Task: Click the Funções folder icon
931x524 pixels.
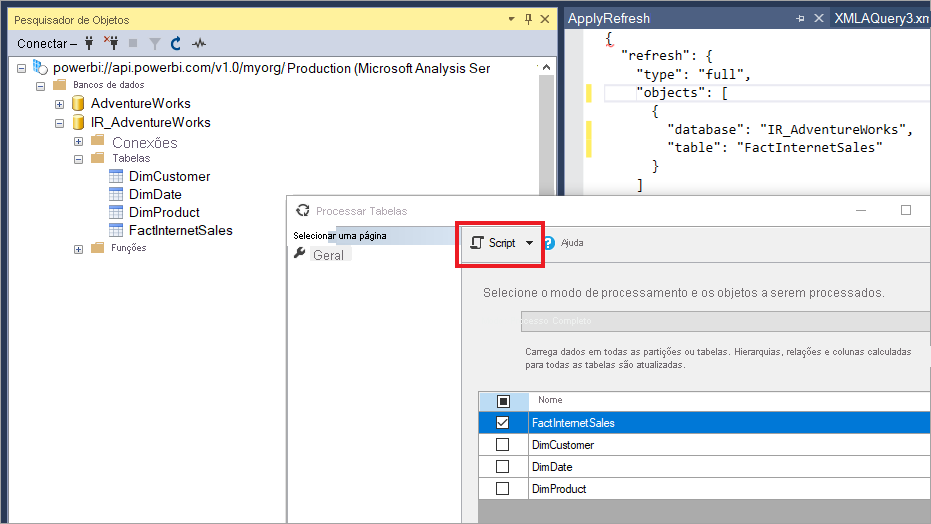Action: click(x=97, y=247)
